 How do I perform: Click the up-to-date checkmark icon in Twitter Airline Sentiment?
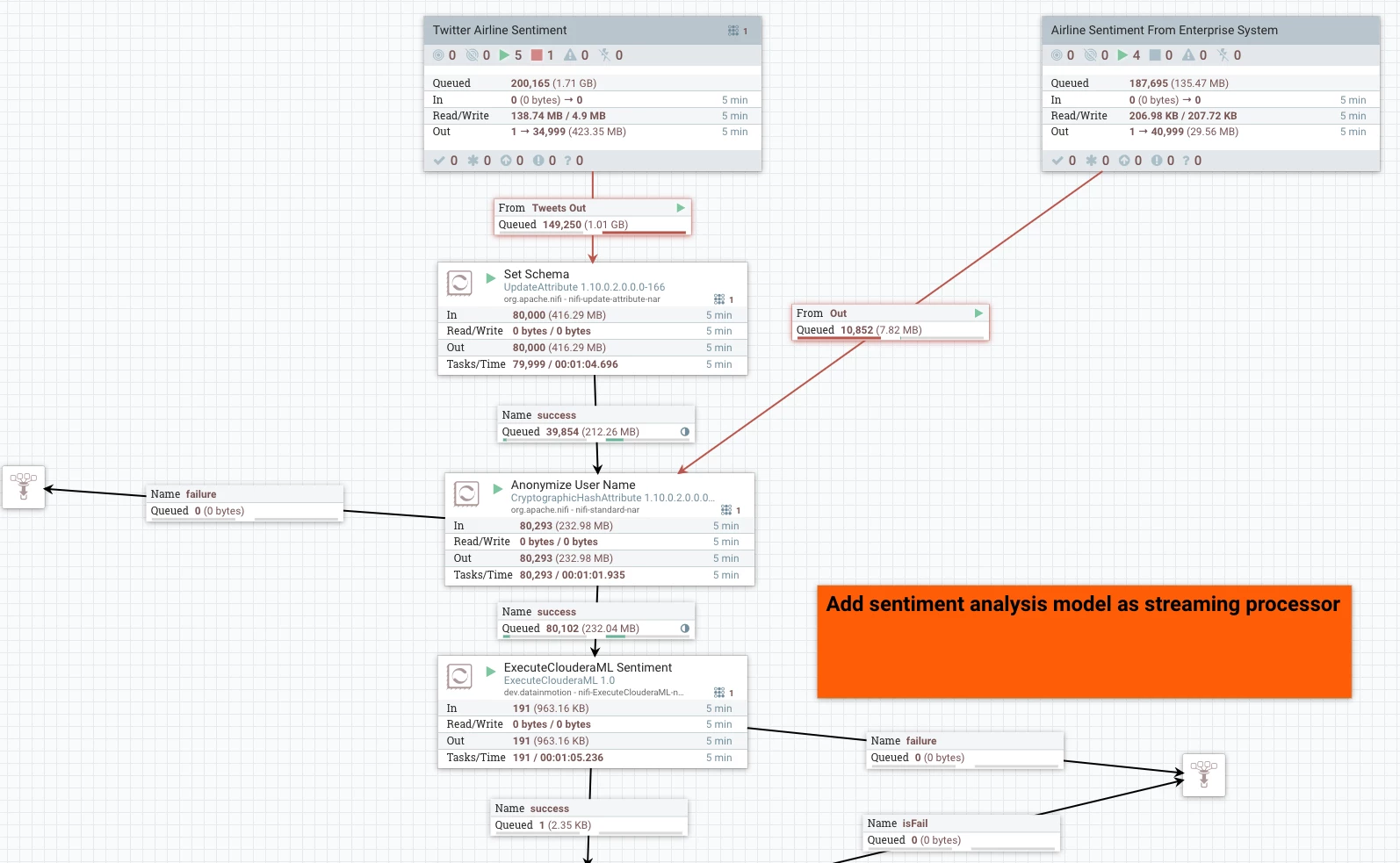click(x=440, y=161)
